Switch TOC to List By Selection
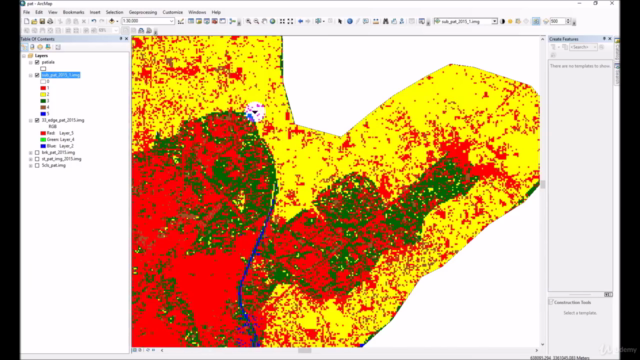This screenshot has width=640, height=360. [x=48, y=47]
